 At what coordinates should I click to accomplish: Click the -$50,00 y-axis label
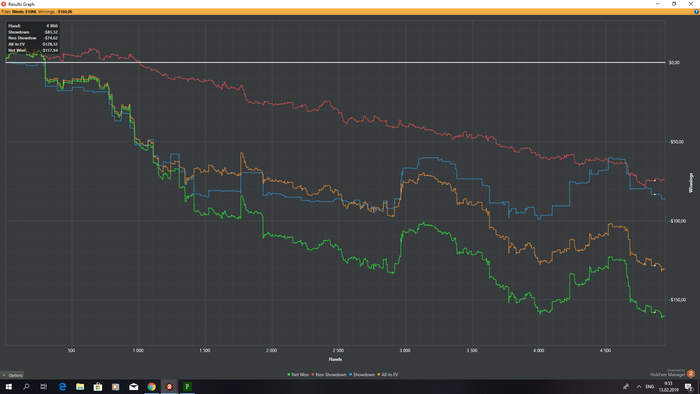(676, 142)
